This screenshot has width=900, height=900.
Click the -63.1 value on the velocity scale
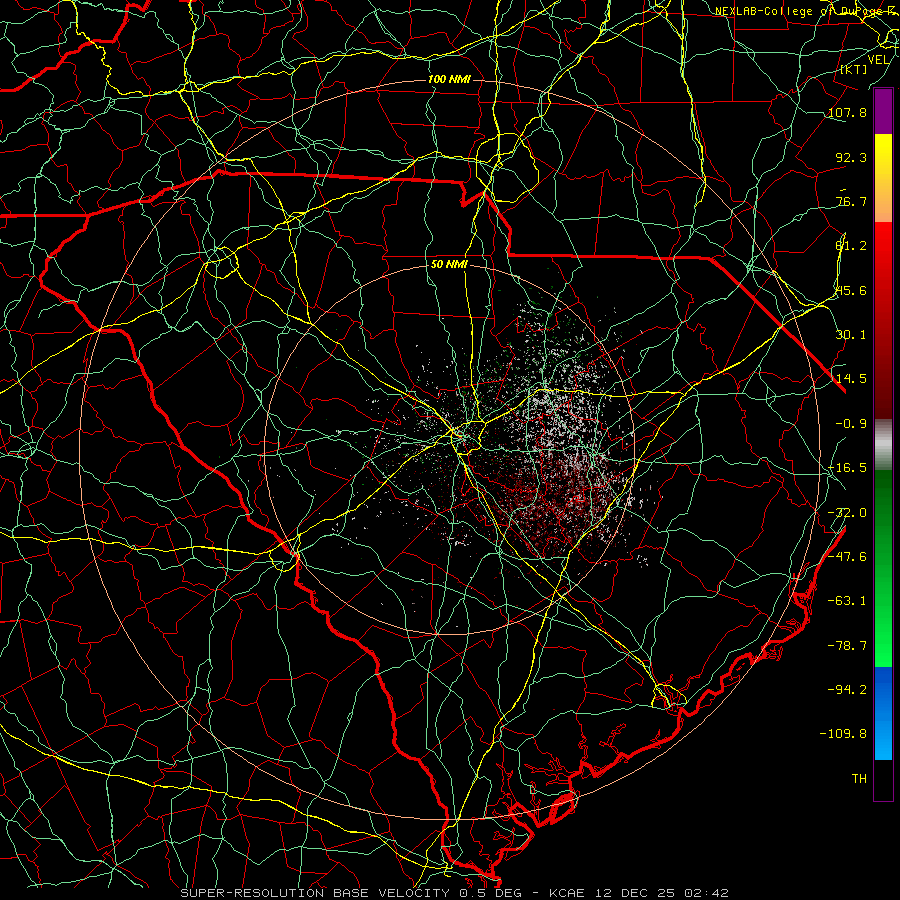(x=847, y=601)
